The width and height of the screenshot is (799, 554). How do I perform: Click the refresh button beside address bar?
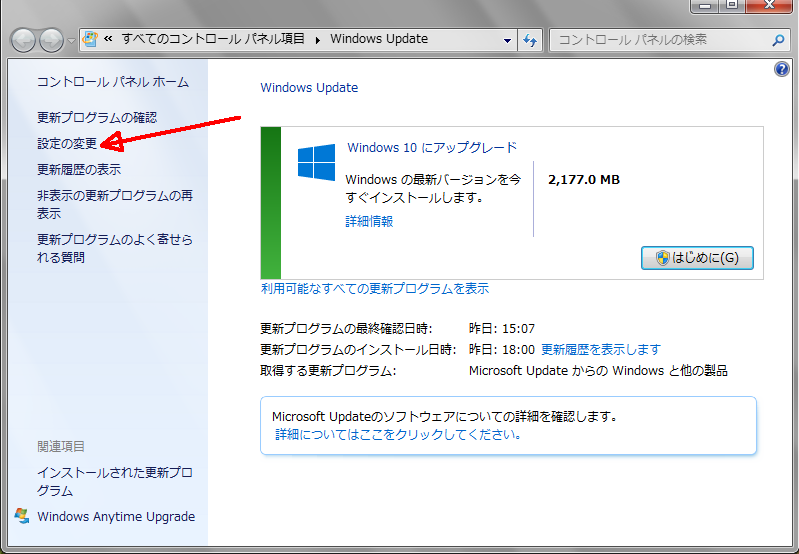tap(530, 40)
